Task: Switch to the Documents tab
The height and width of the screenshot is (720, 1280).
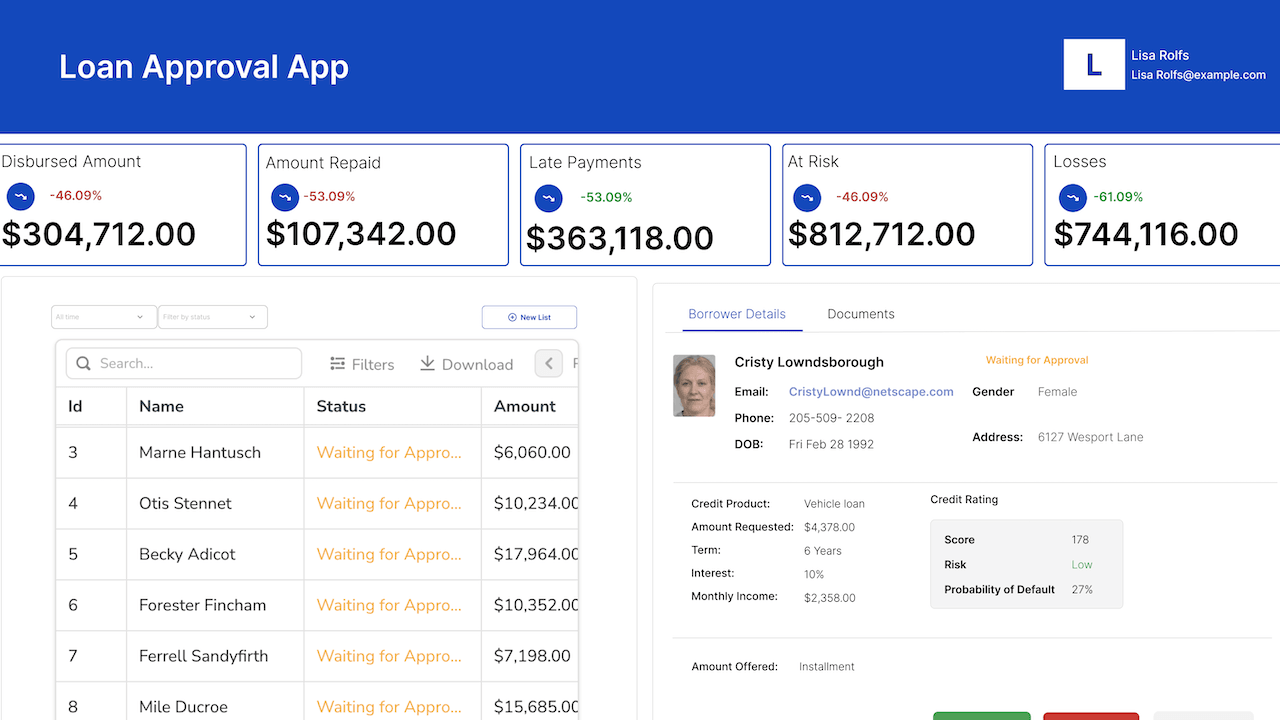Action: [x=860, y=314]
